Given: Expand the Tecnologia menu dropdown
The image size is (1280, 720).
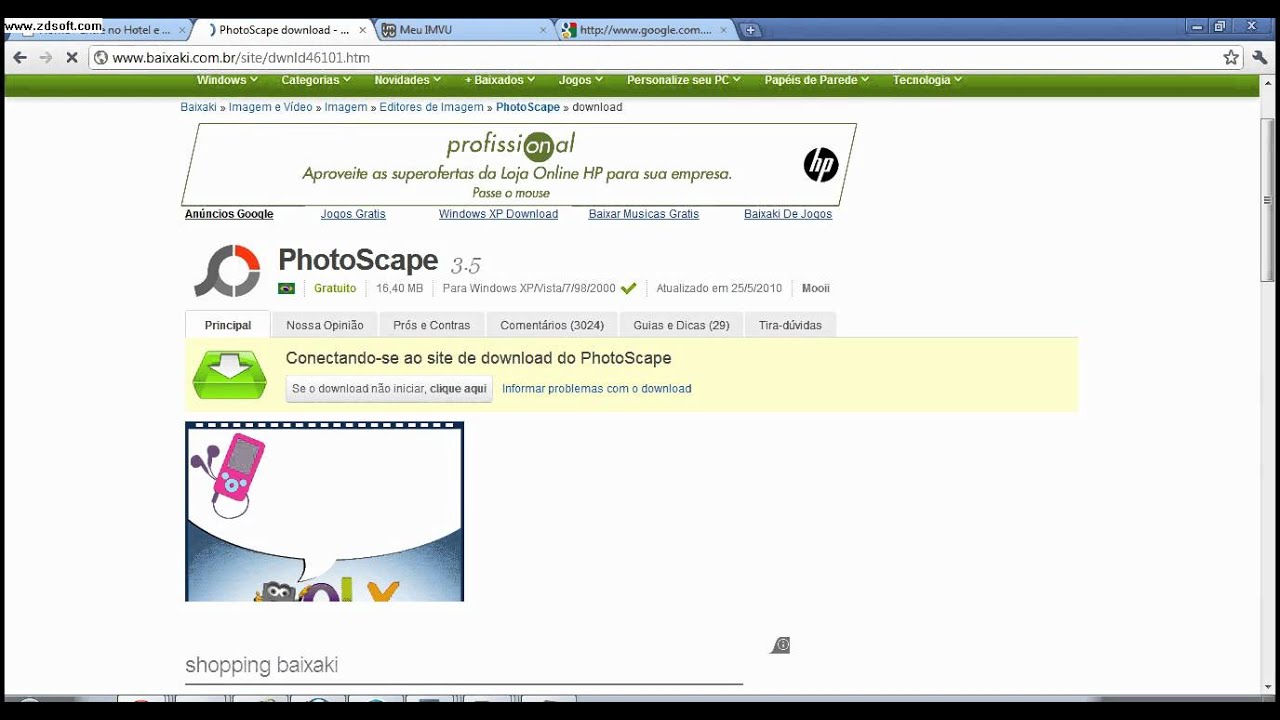Looking at the screenshot, I should click(928, 80).
